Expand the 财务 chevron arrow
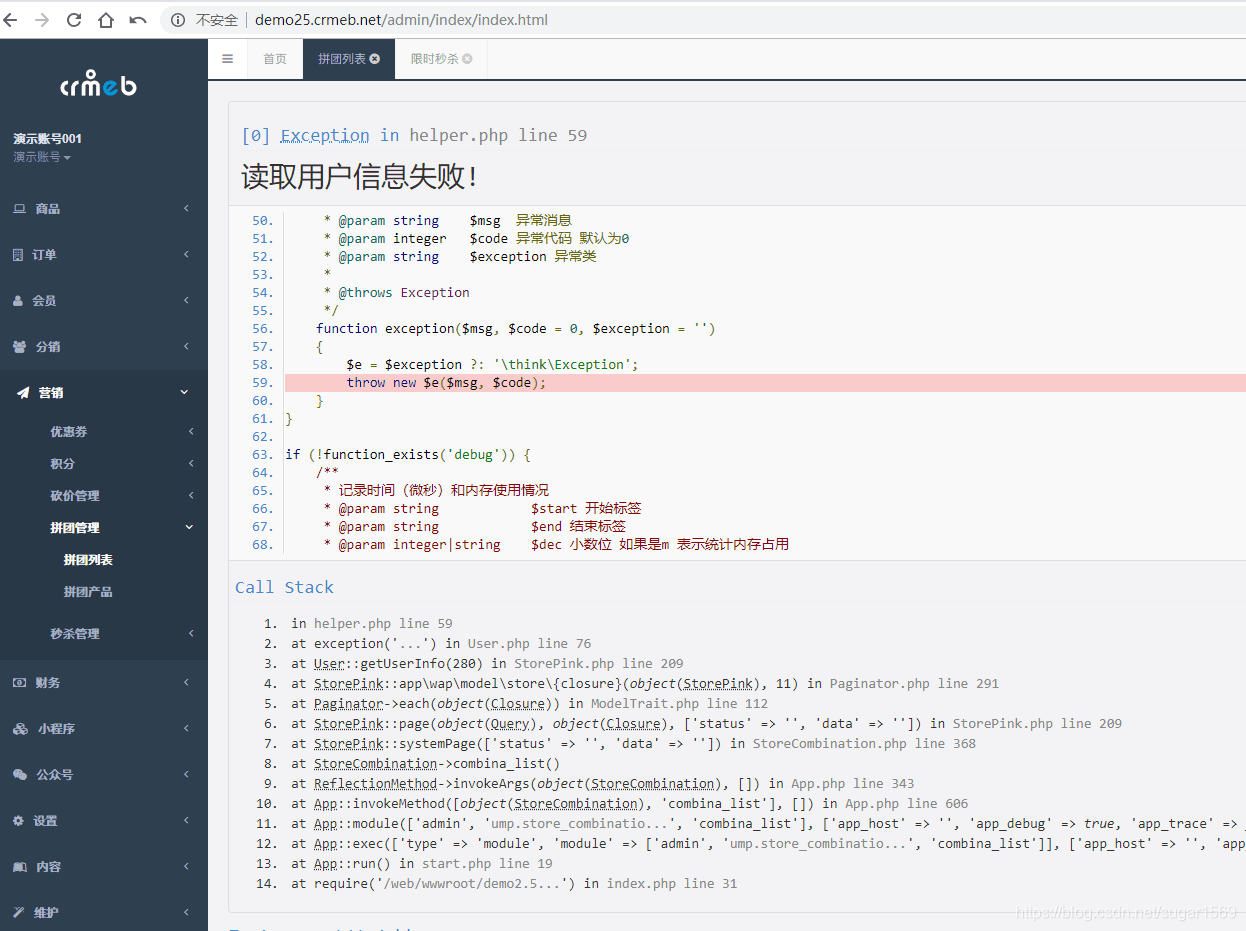Viewport: 1246px width, 931px height. coord(187,682)
